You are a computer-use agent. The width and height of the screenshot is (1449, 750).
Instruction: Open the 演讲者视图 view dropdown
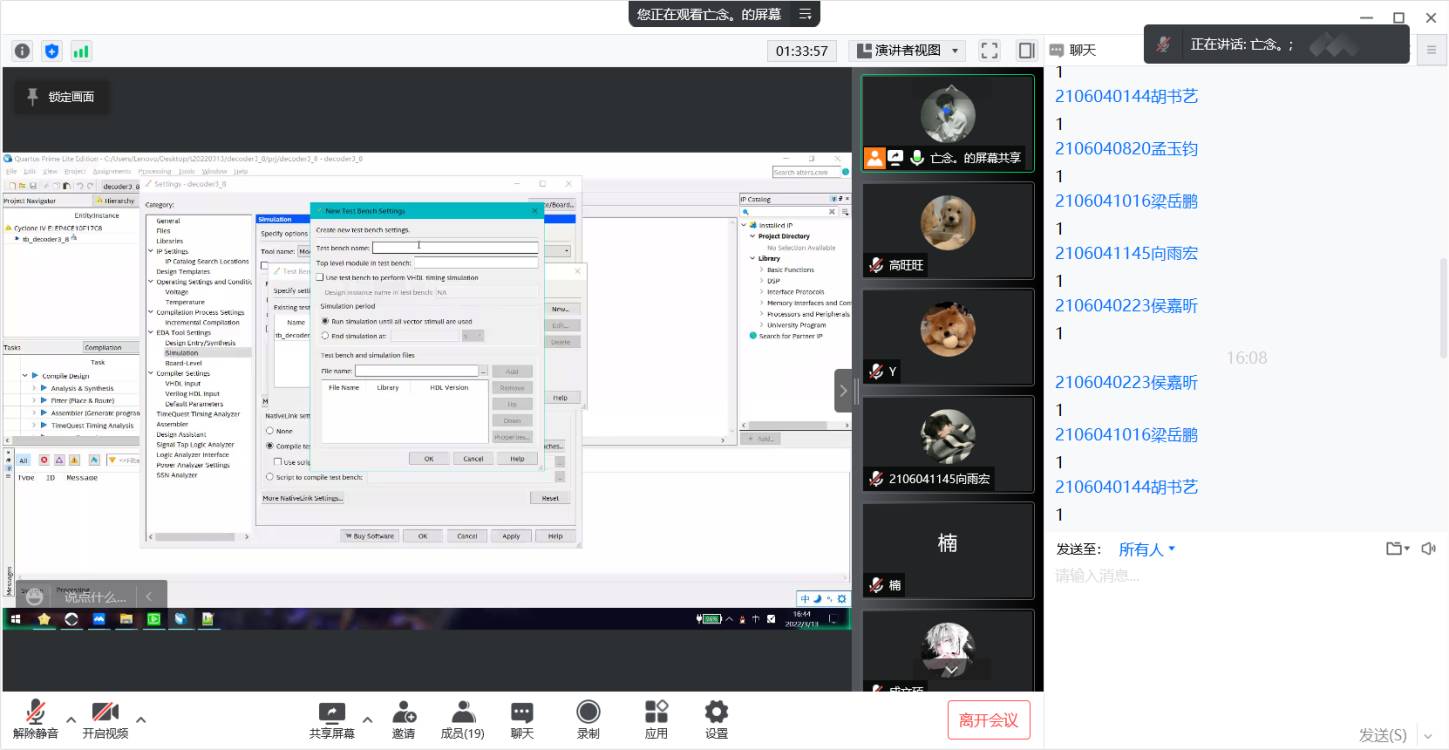point(907,50)
